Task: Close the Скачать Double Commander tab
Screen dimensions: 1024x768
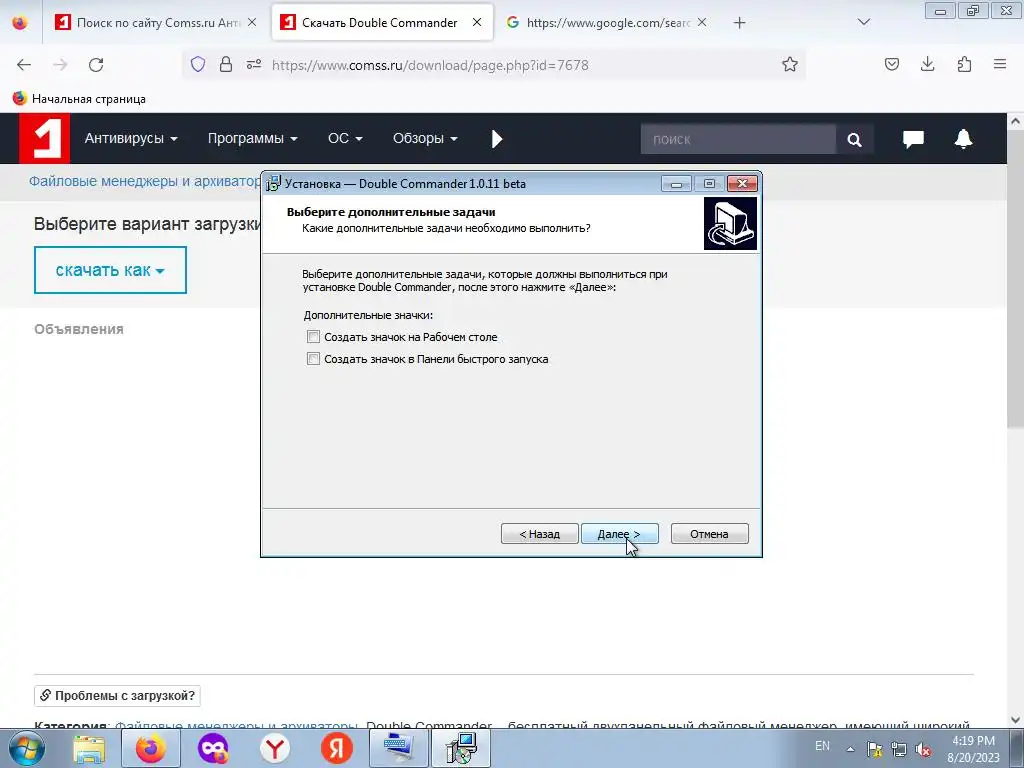Action: pyautogui.click(x=477, y=22)
